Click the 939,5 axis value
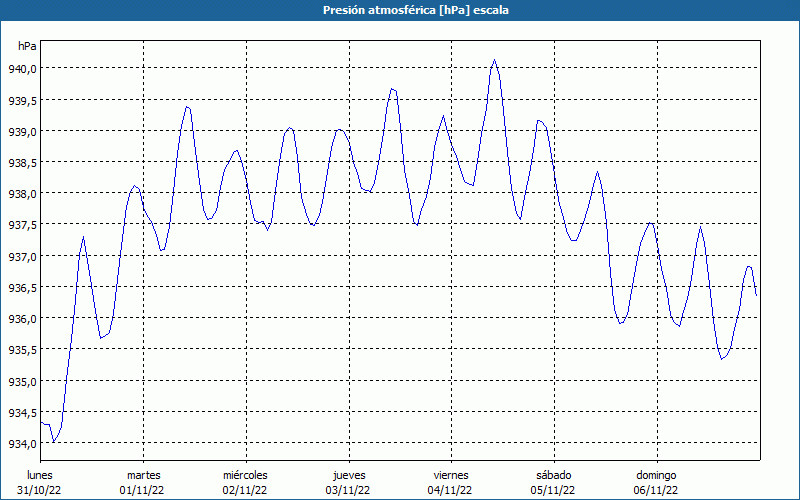The height and width of the screenshot is (500, 800). 22,100
